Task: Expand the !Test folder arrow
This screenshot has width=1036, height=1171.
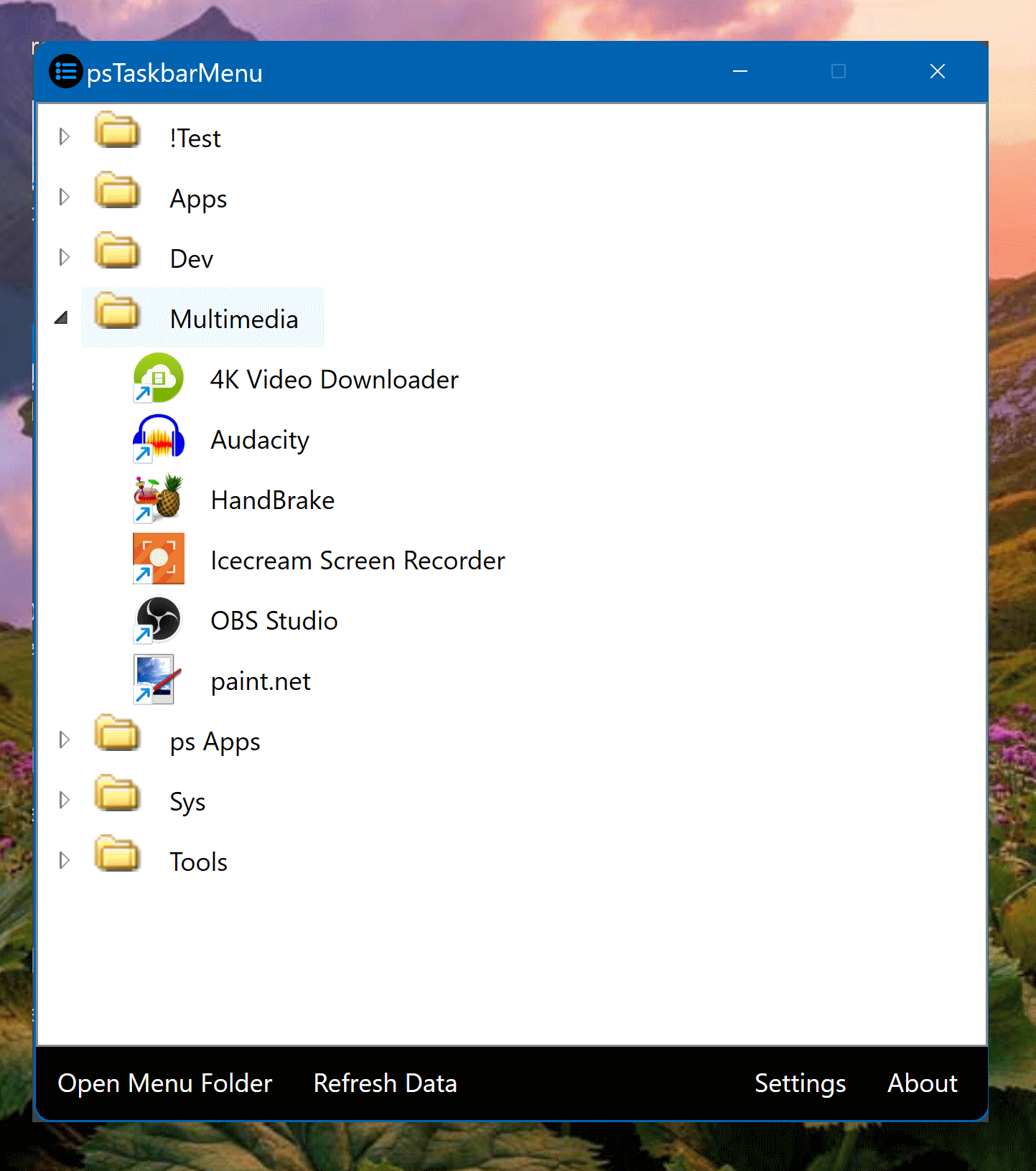Action: (x=64, y=136)
